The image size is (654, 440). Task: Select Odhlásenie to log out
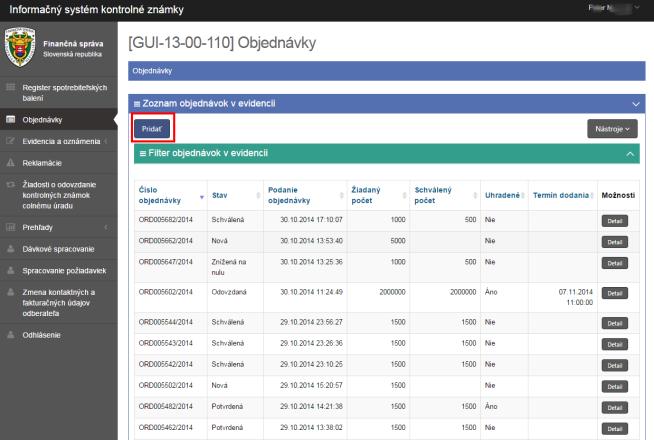59,335
